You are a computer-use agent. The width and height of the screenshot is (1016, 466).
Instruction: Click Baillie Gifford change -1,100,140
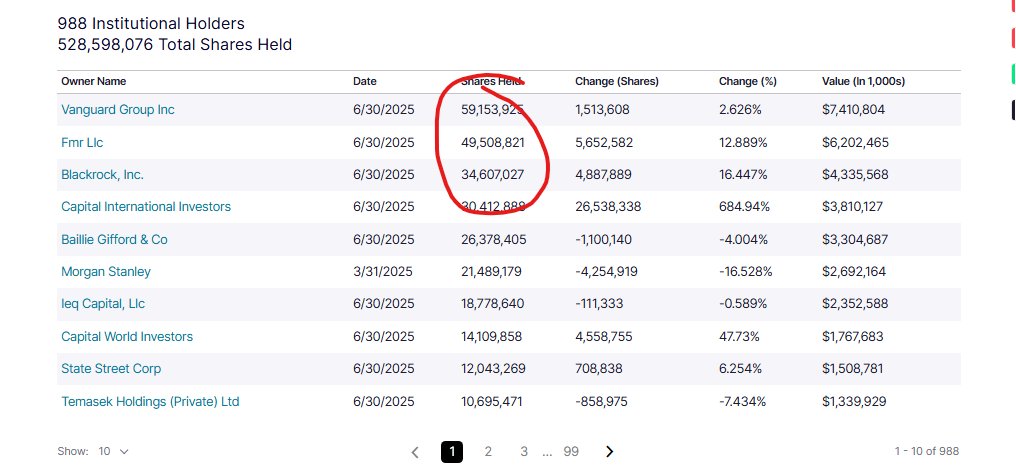click(603, 239)
